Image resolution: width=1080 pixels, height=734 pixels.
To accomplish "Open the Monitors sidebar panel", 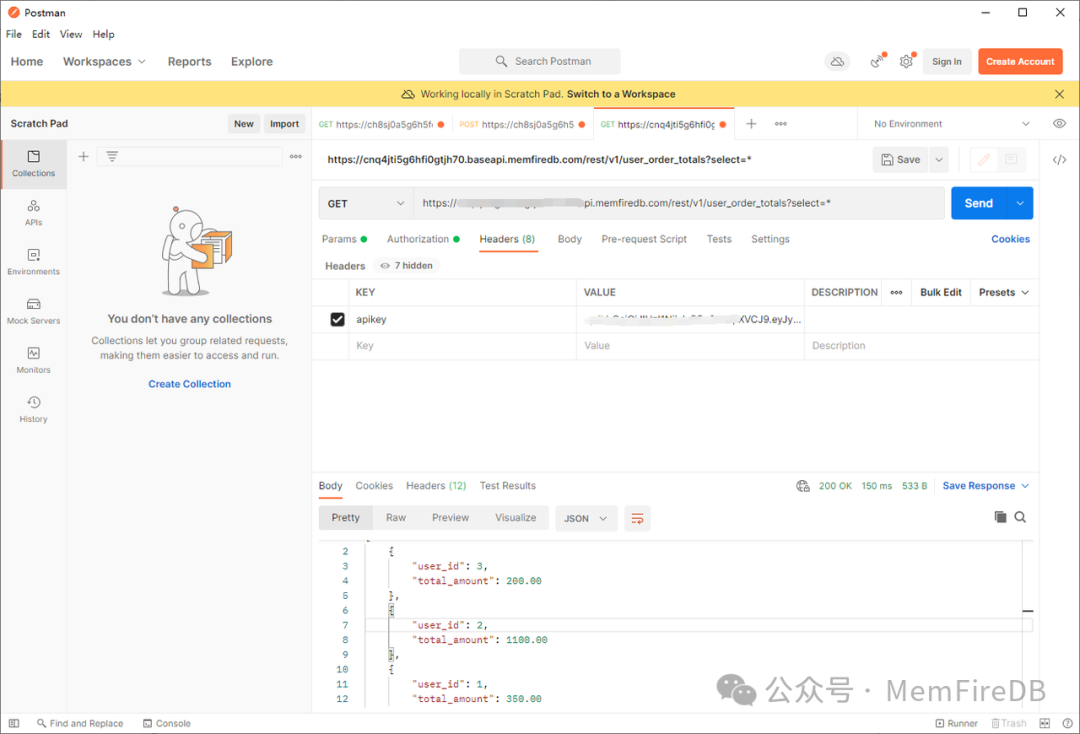I will [33, 360].
